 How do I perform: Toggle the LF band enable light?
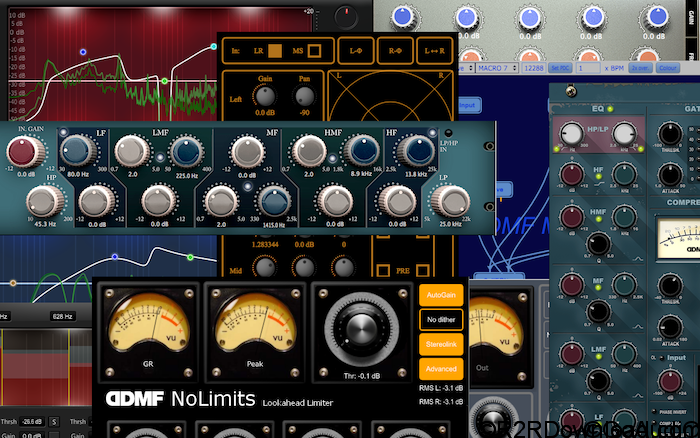[x=63, y=132]
